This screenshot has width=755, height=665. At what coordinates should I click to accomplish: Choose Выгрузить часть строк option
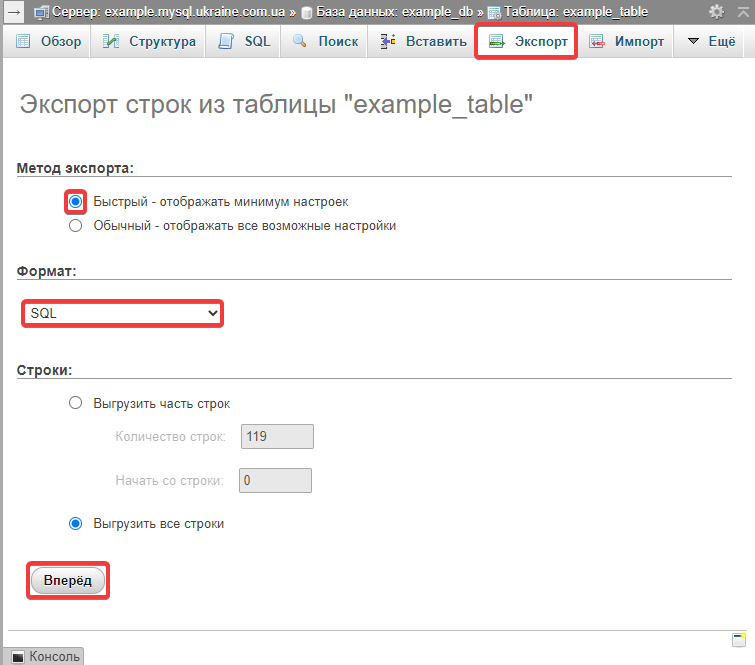coord(75,404)
